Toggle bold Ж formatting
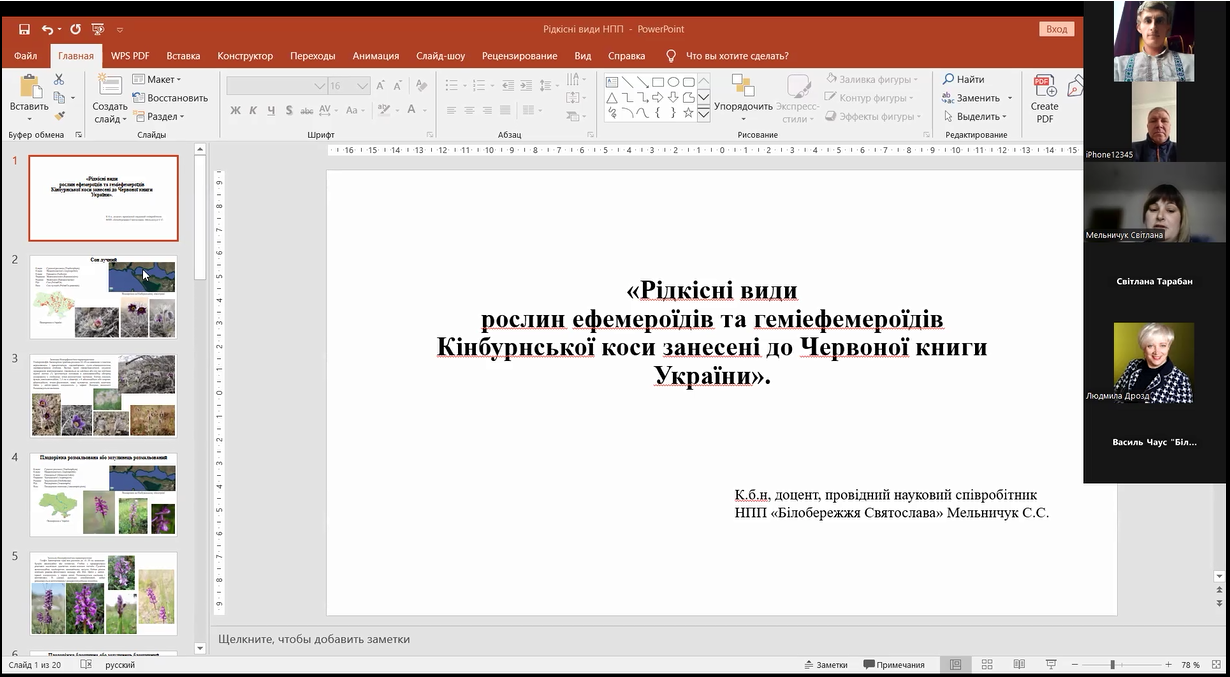Screen dimensions: 1230x677 point(236,110)
